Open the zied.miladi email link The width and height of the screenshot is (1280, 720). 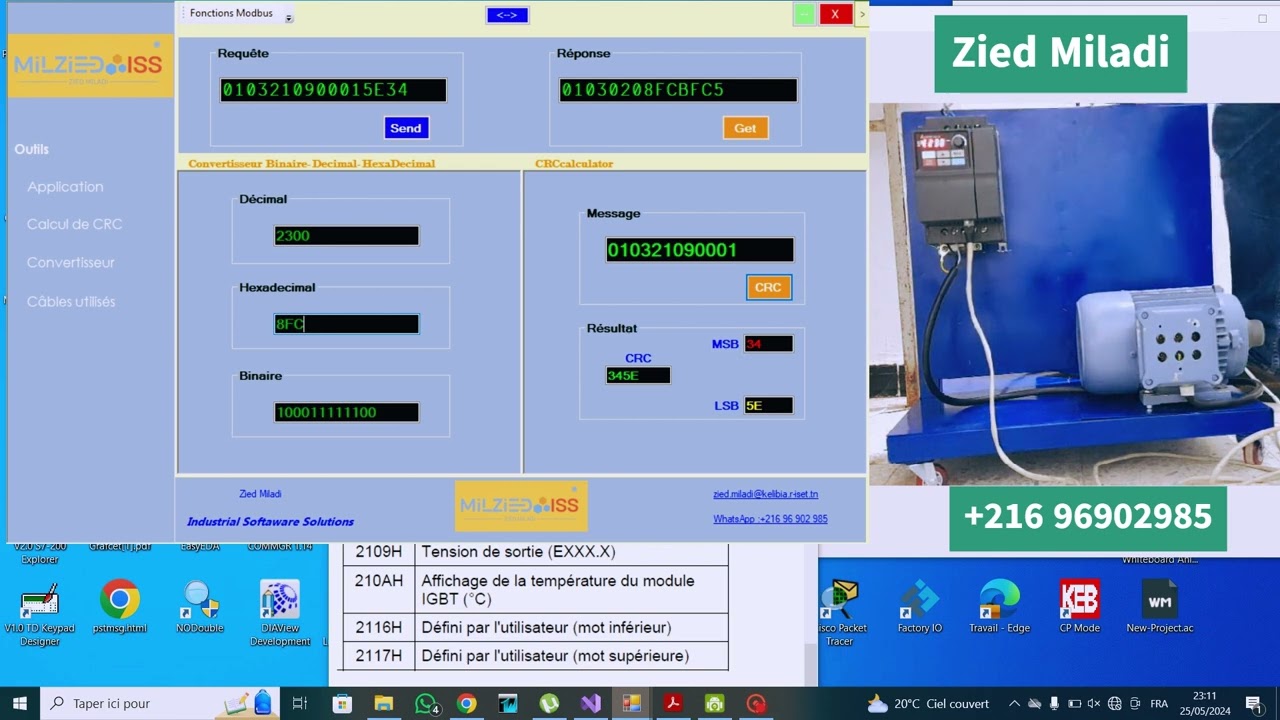pos(765,494)
